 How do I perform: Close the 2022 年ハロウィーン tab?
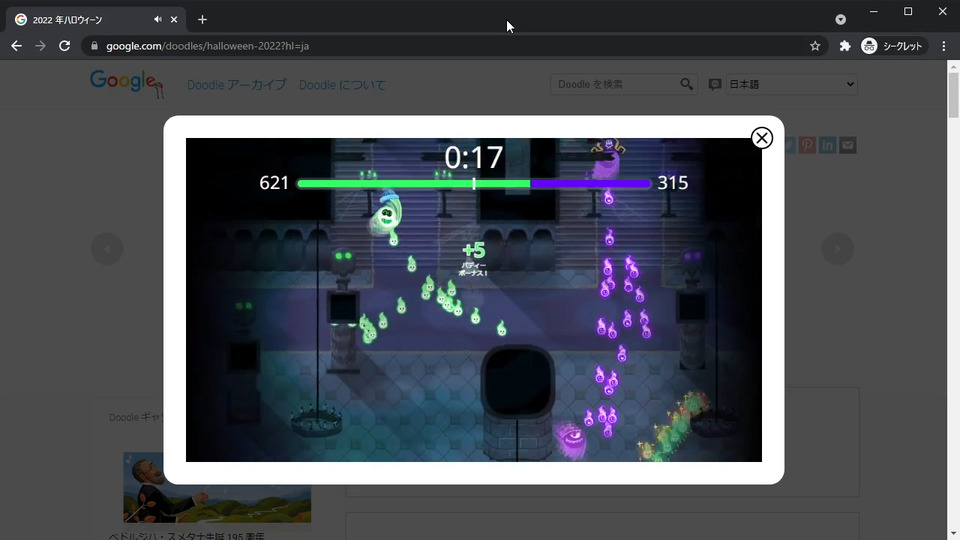174,20
